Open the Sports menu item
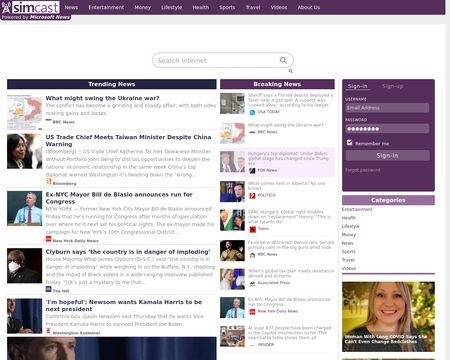The width and height of the screenshot is (450, 360). point(227,7)
